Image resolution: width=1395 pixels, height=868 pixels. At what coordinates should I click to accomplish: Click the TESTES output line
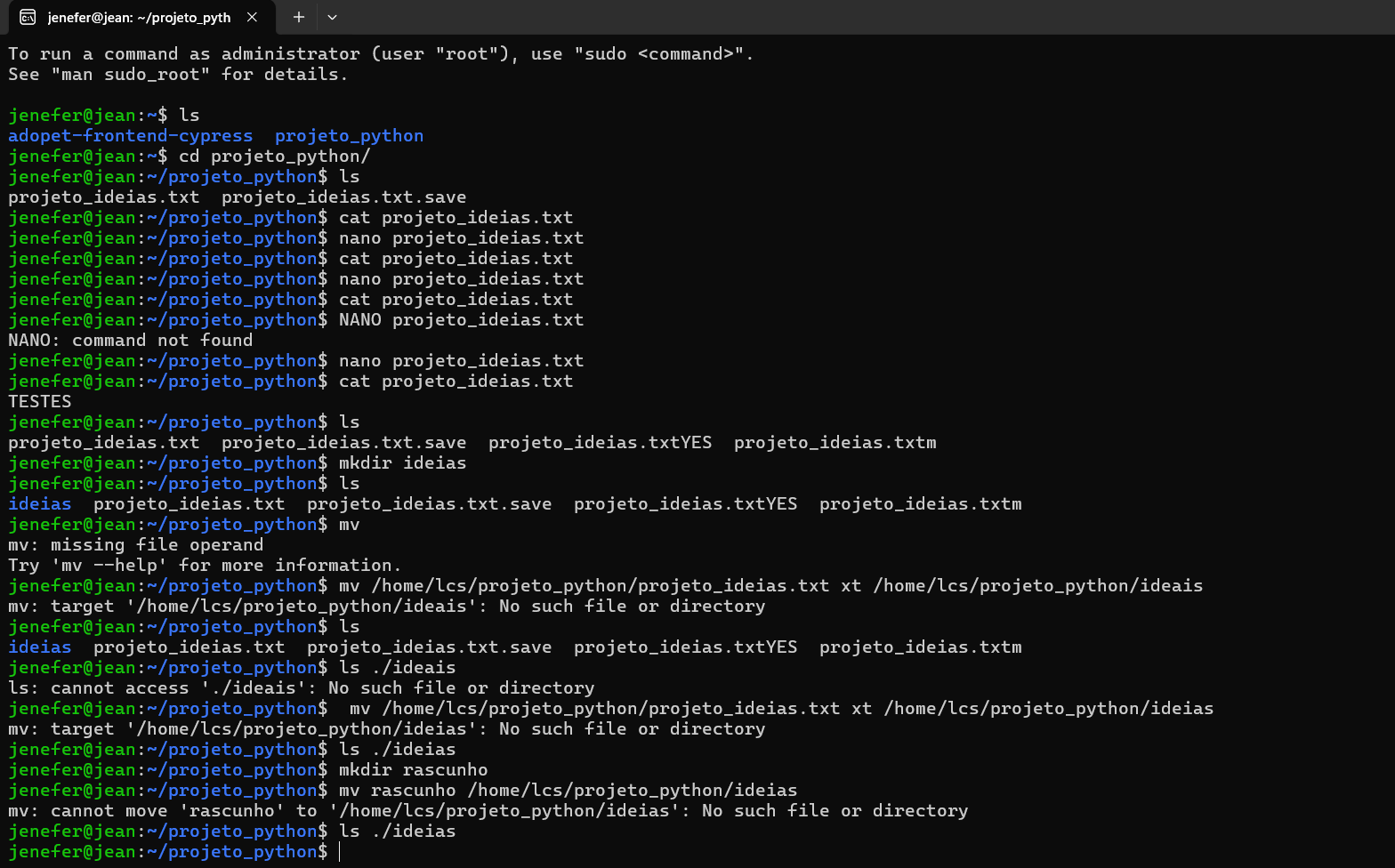[x=40, y=402]
